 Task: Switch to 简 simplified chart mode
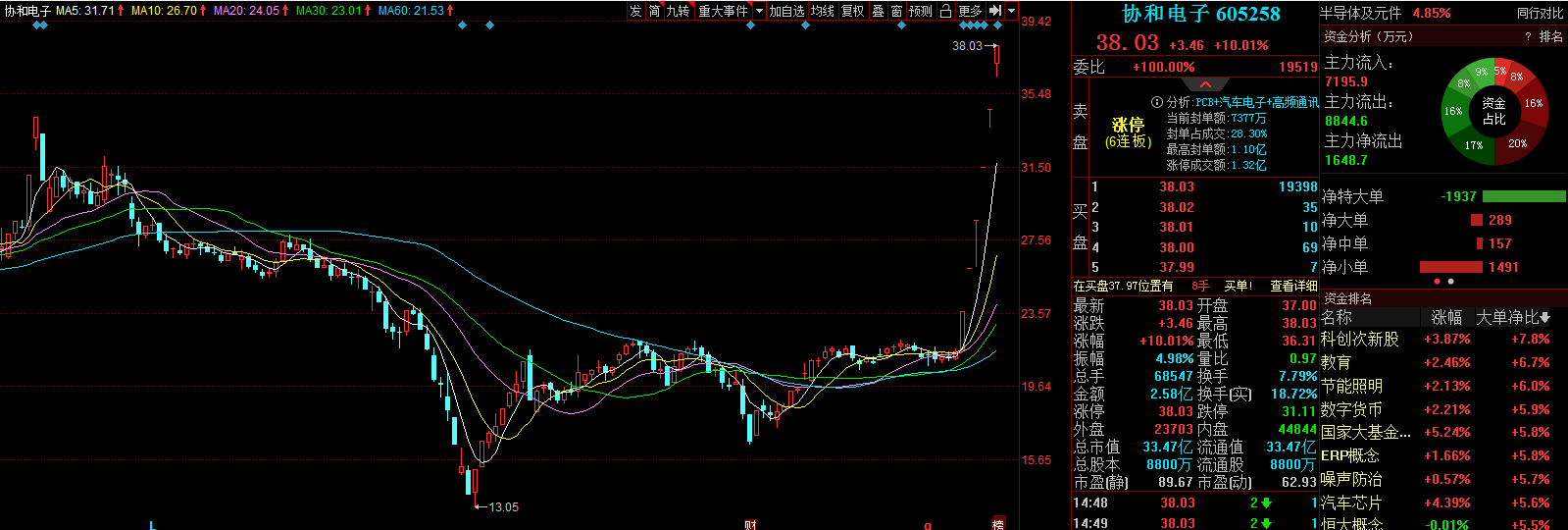point(654,11)
